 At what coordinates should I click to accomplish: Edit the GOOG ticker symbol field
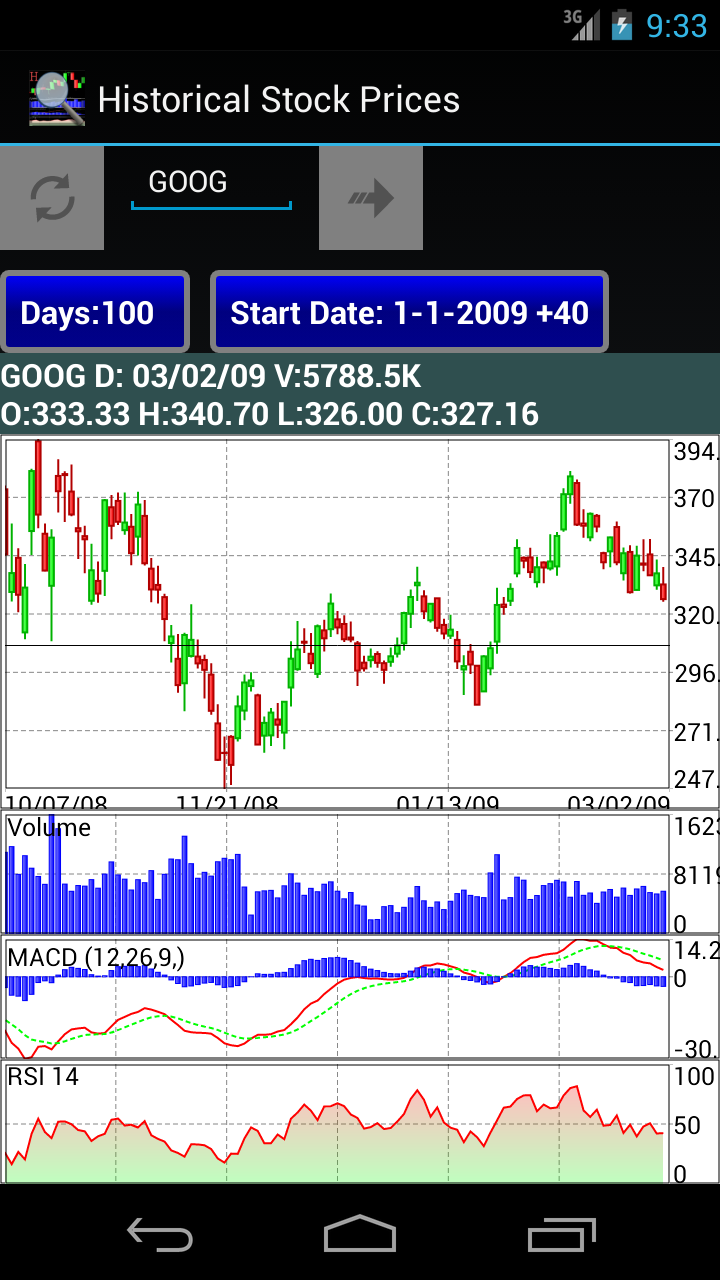point(211,183)
